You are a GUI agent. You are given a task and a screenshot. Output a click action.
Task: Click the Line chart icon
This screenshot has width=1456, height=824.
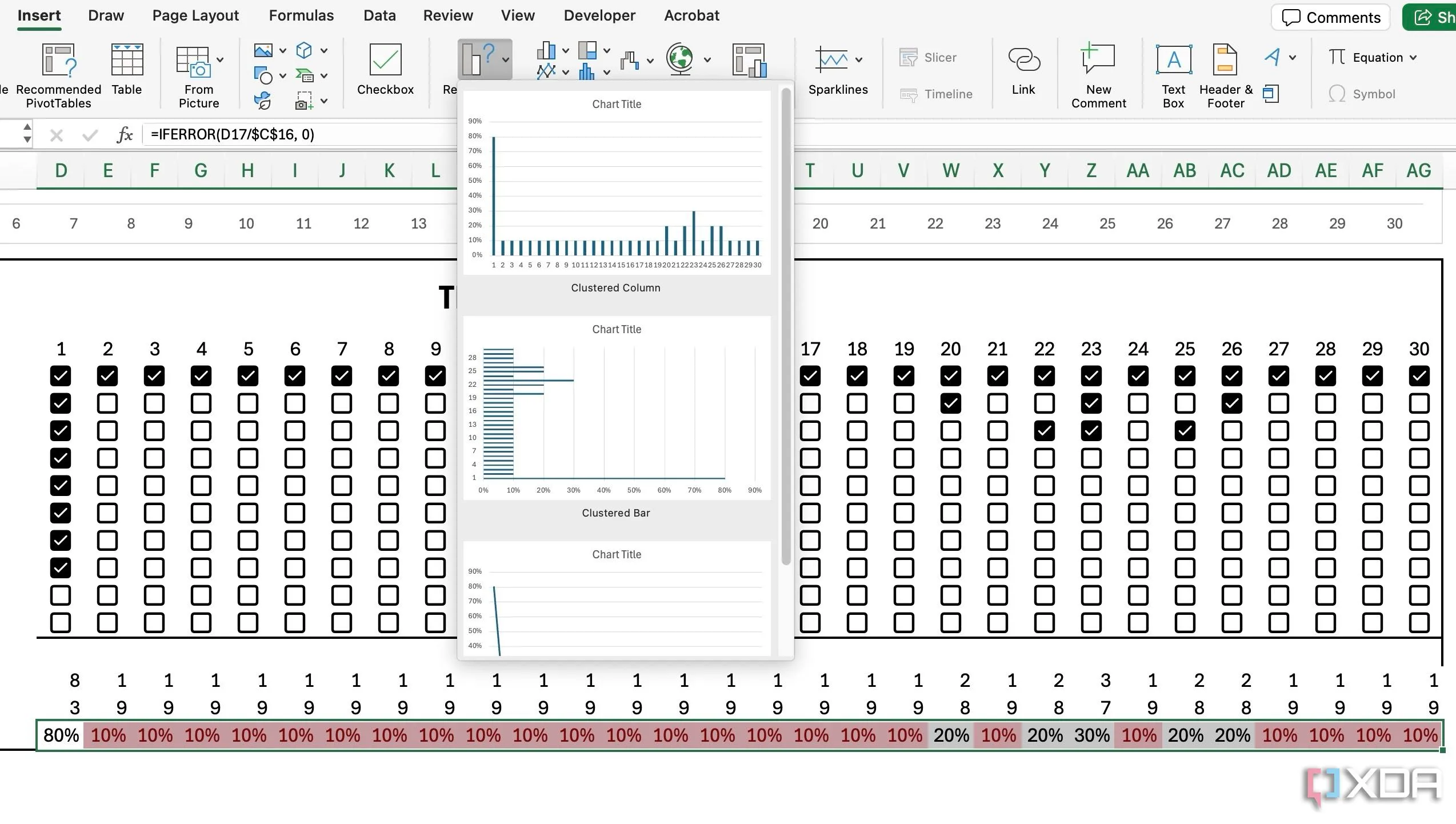click(546, 71)
